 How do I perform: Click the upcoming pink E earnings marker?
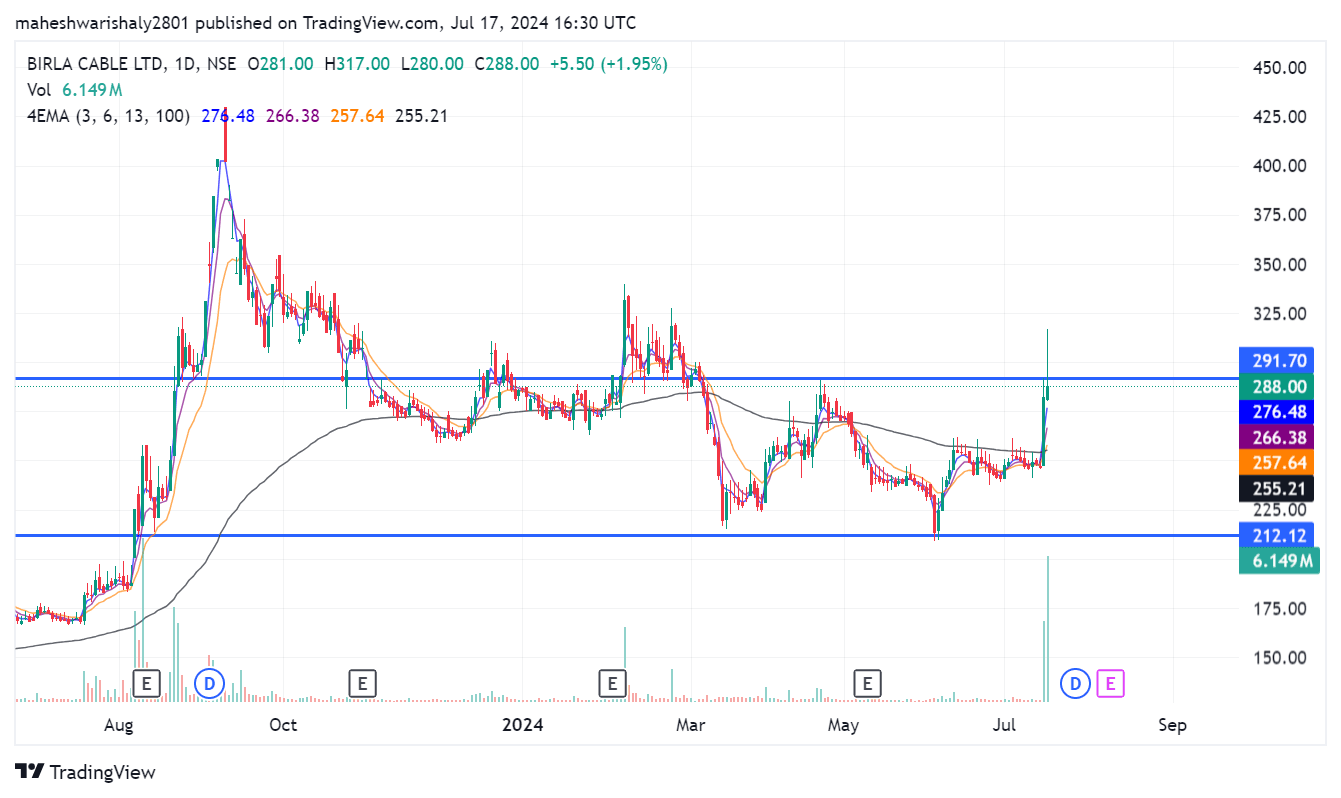point(1110,684)
